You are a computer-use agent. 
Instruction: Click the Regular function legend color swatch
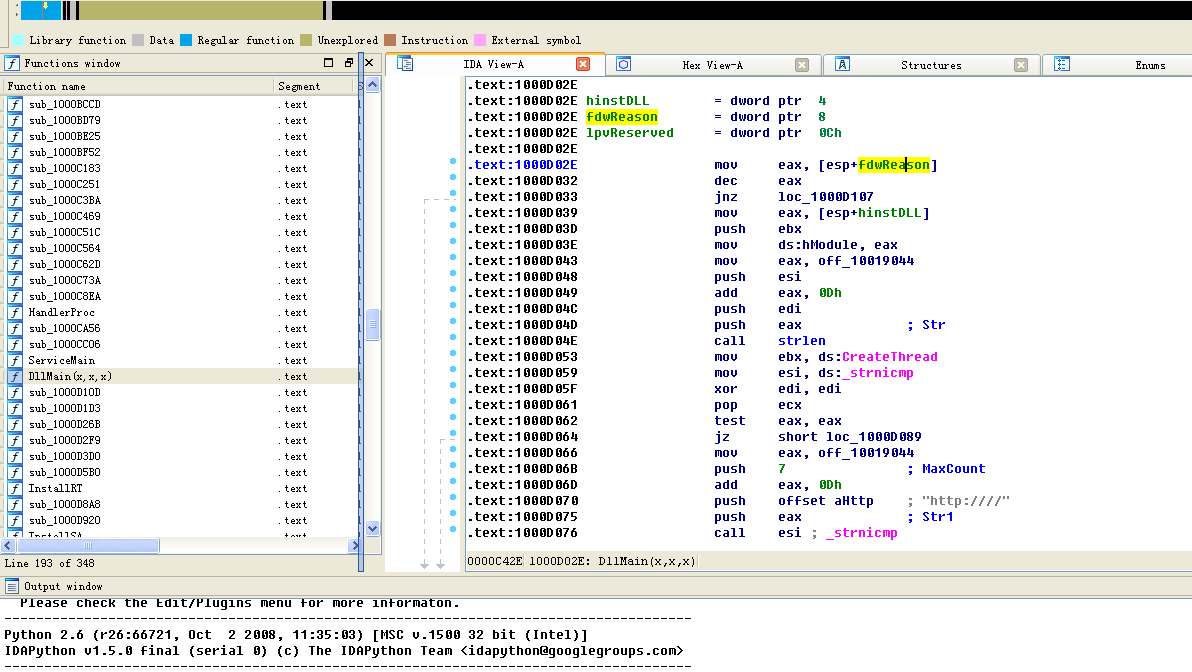click(185, 40)
